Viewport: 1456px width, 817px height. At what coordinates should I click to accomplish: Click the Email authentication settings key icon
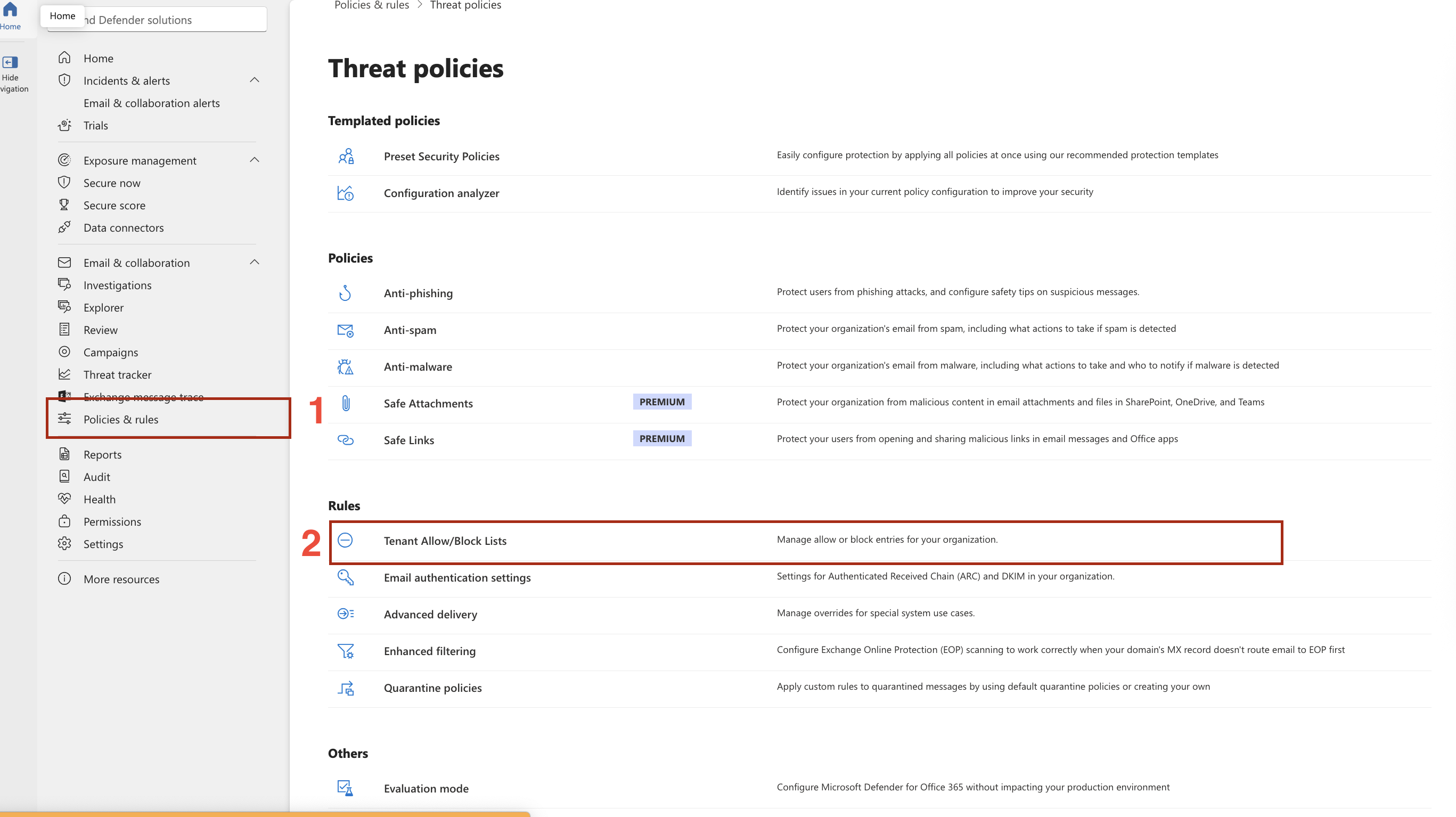click(x=346, y=577)
